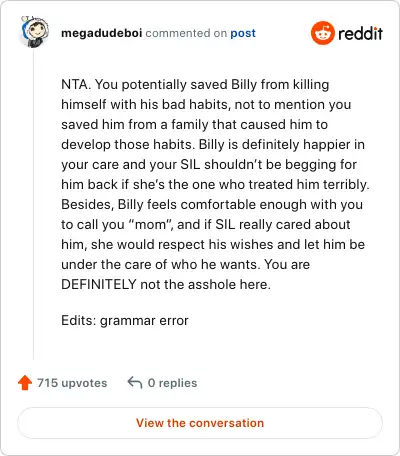Click the 'commented on' header text
The width and height of the screenshot is (400, 456).
(186, 33)
